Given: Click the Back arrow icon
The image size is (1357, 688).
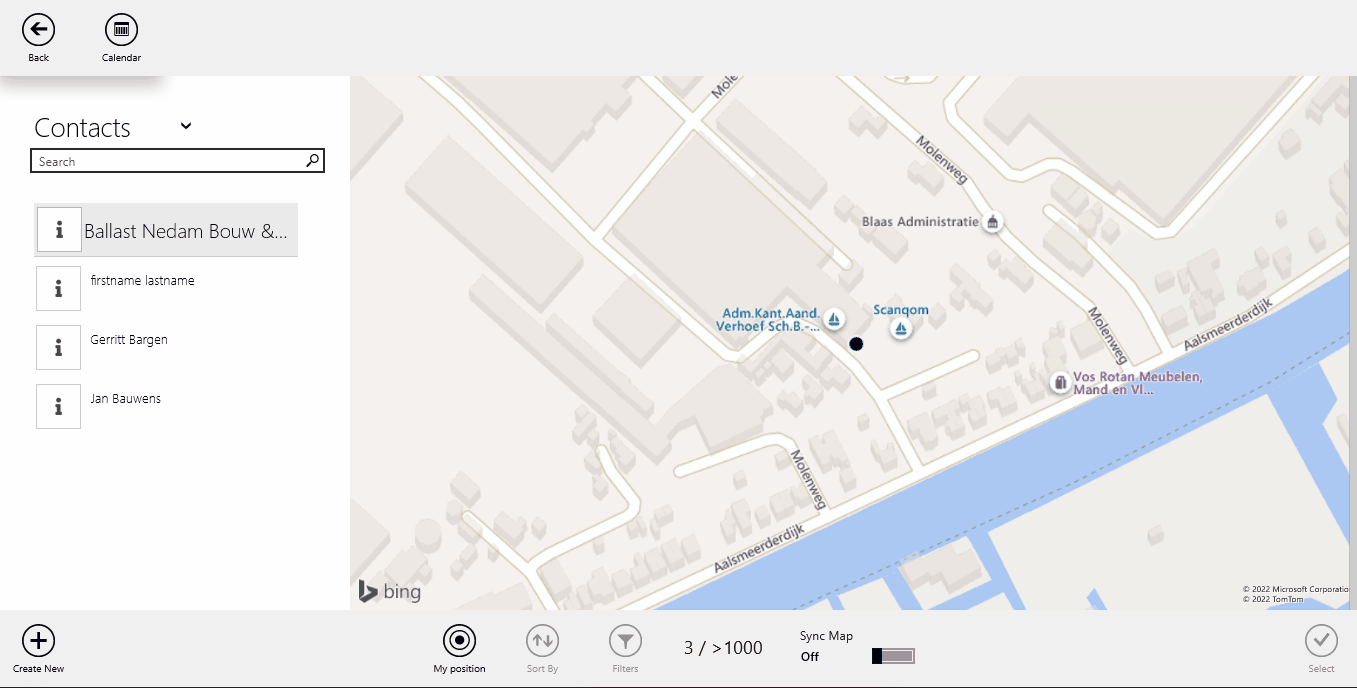Looking at the screenshot, I should click(x=38, y=30).
